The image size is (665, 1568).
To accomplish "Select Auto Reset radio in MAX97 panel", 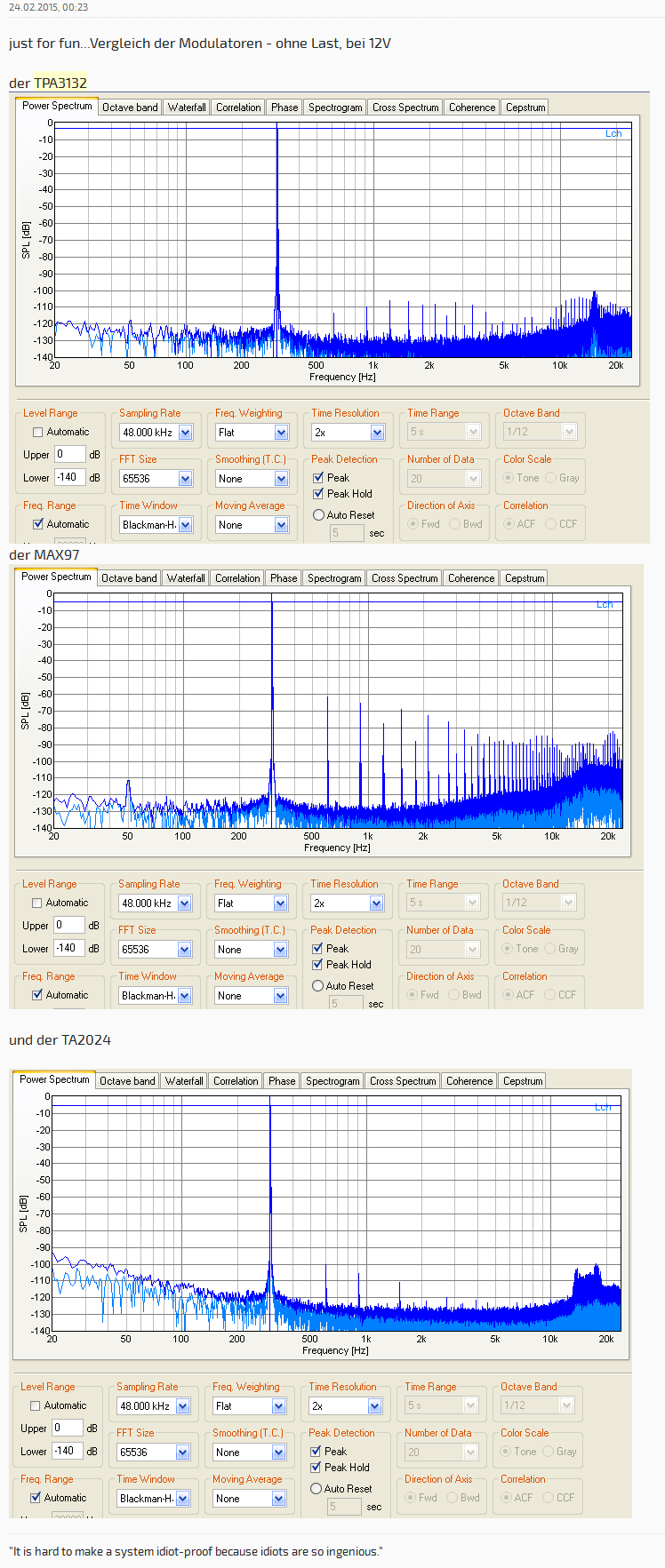I will [317, 986].
